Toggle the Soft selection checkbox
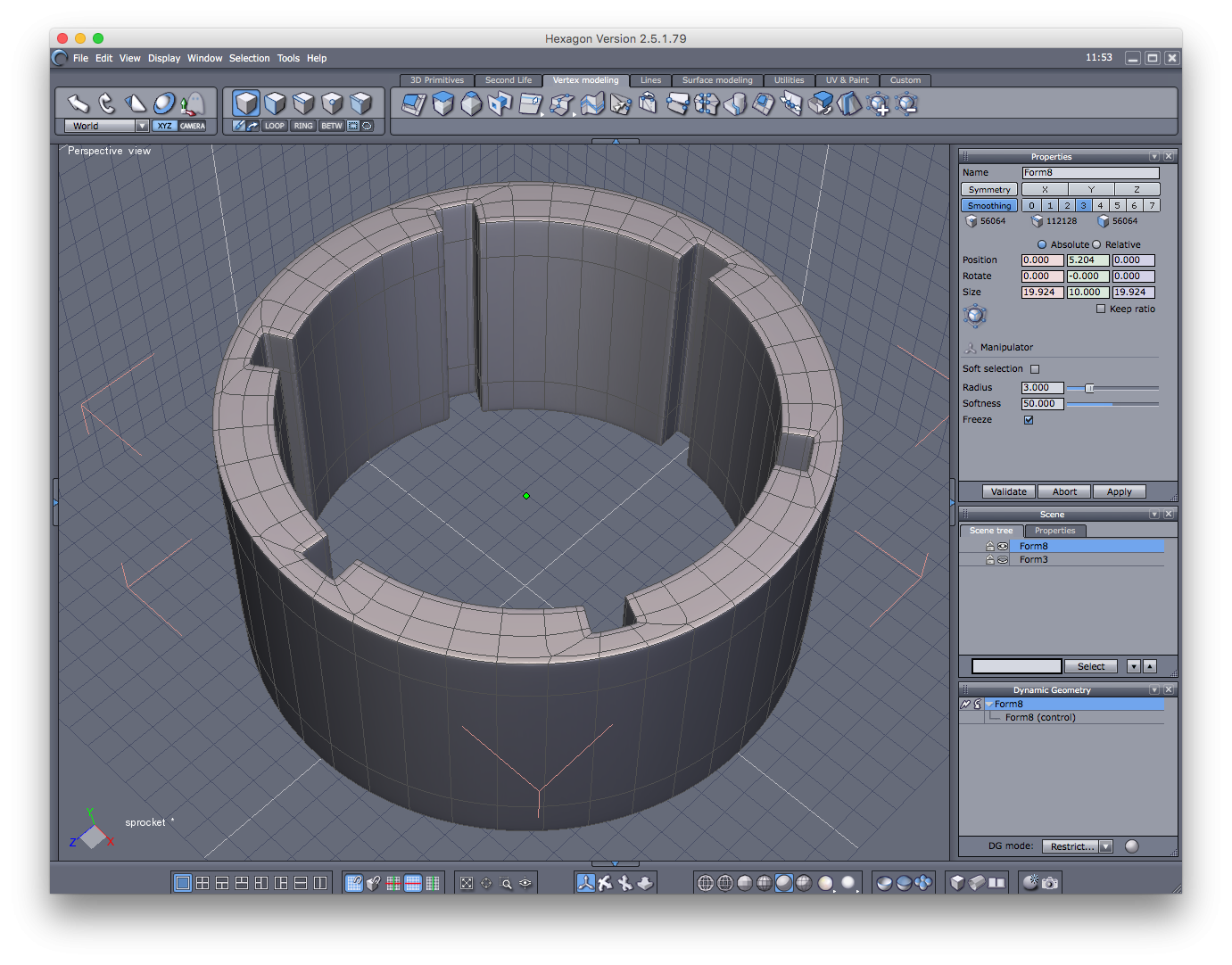This screenshot has height=965, width=1232. coord(1035,369)
